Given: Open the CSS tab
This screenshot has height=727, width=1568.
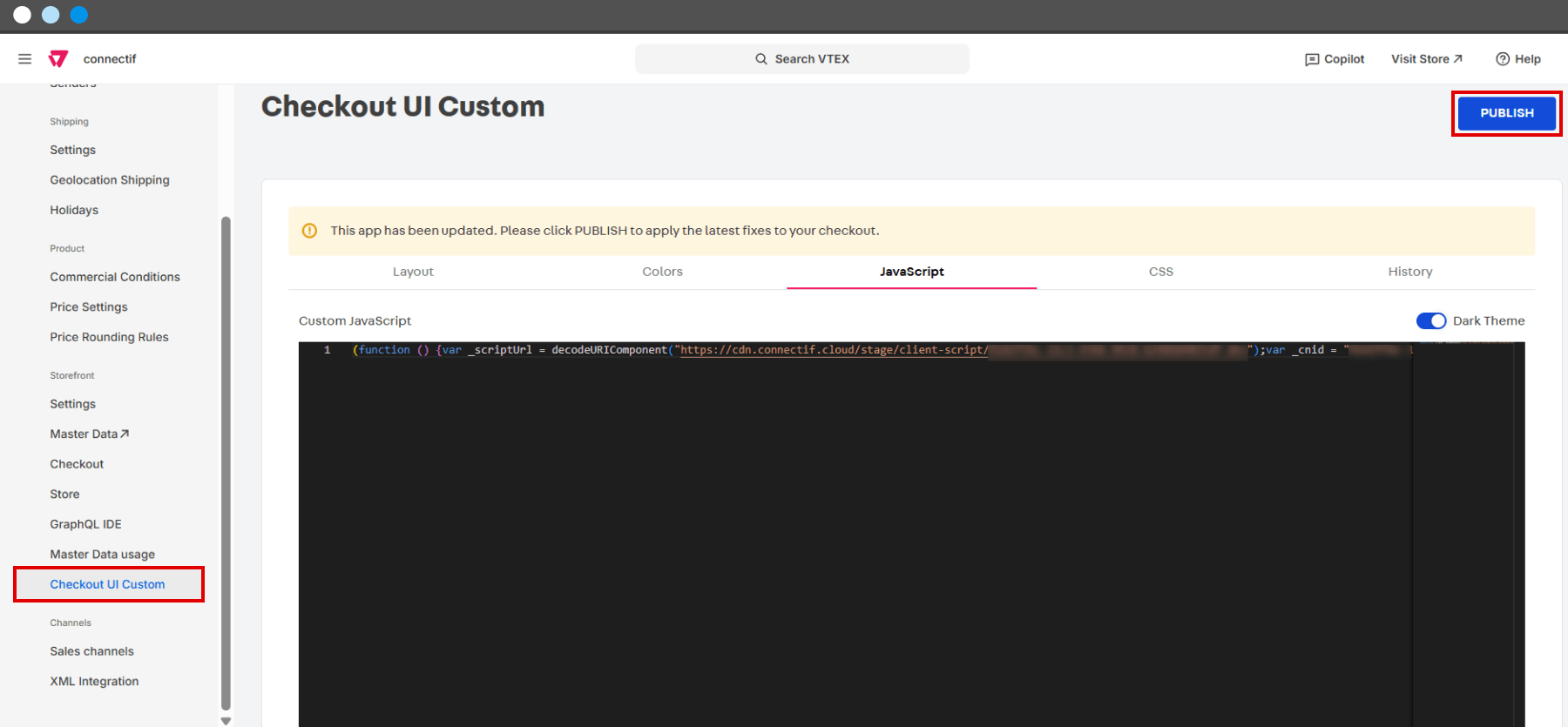Looking at the screenshot, I should coord(1161,272).
